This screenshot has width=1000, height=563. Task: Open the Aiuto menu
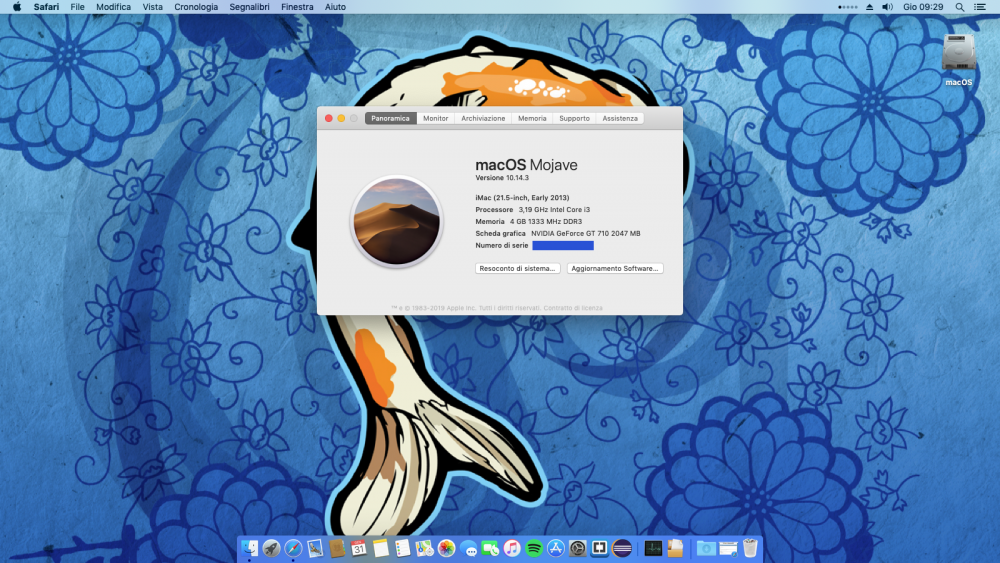click(x=335, y=7)
